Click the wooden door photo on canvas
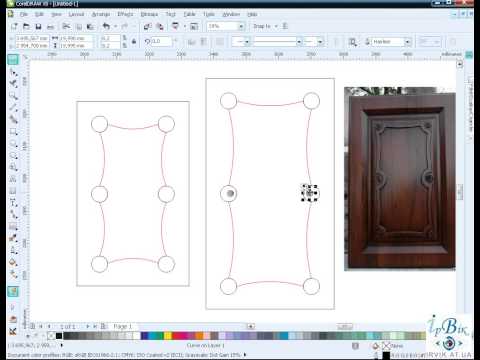 (400, 179)
